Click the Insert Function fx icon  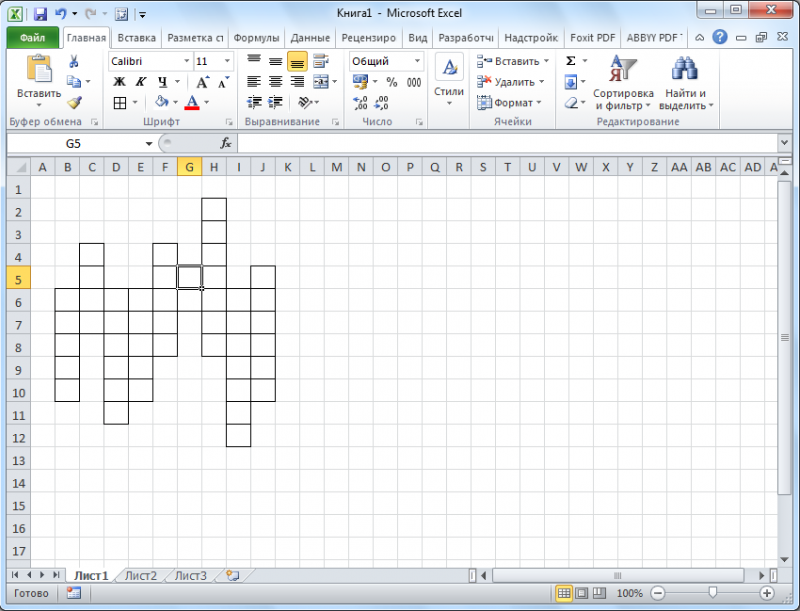[226, 143]
